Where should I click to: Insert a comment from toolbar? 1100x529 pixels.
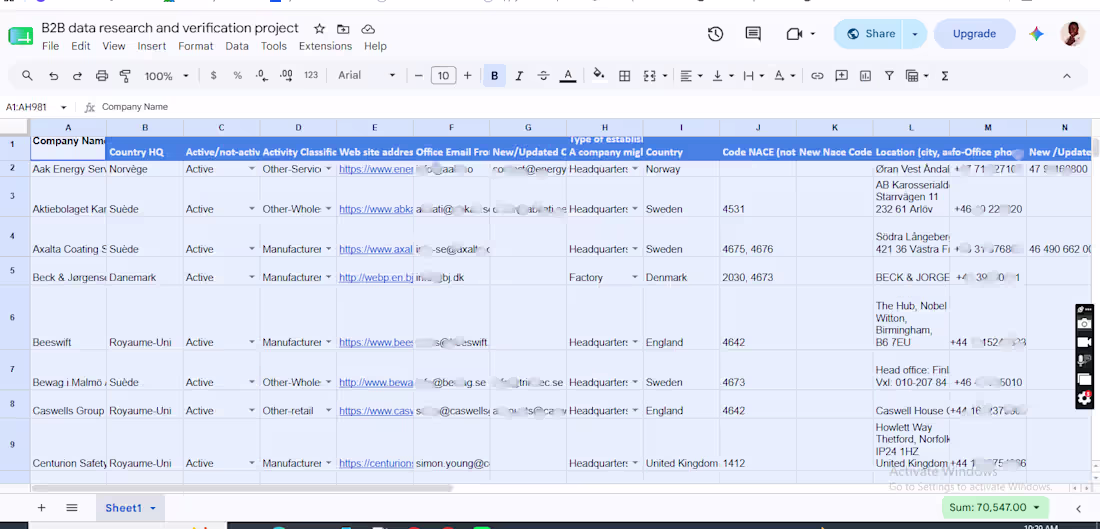click(841, 76)
